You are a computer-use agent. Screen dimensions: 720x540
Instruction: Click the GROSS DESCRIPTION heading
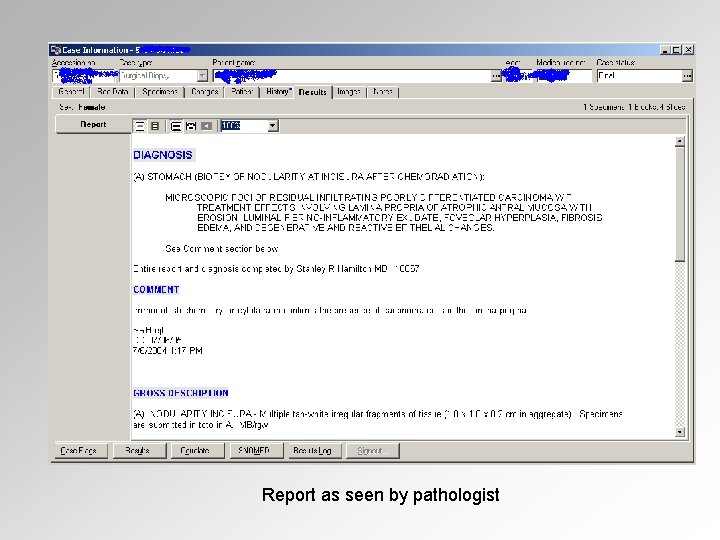coord(181,393)
